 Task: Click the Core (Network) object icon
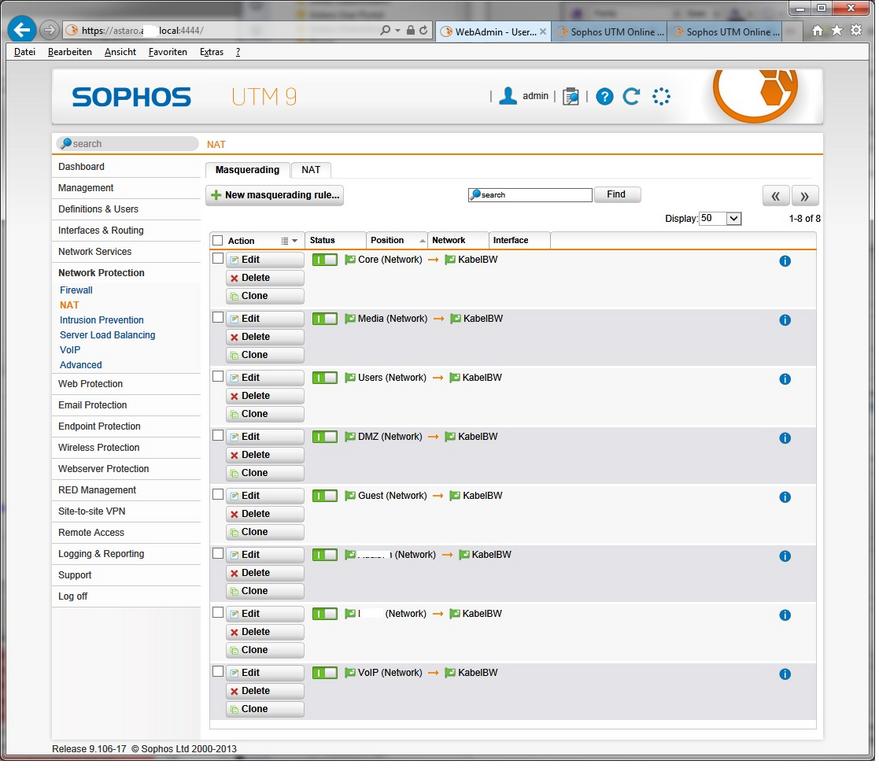(x=350, y=260)
